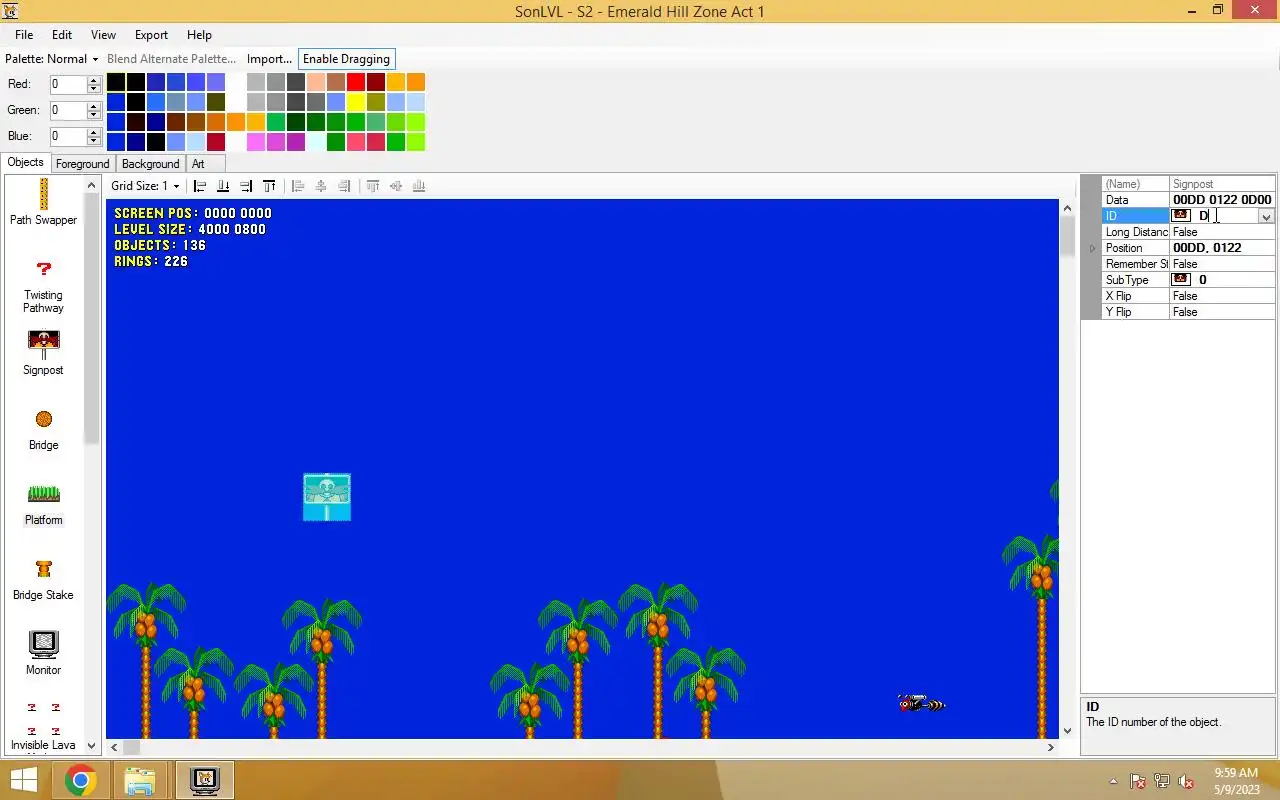
Task: Click the greyed align-right-edges icon
Action: [x=344, y=186]
